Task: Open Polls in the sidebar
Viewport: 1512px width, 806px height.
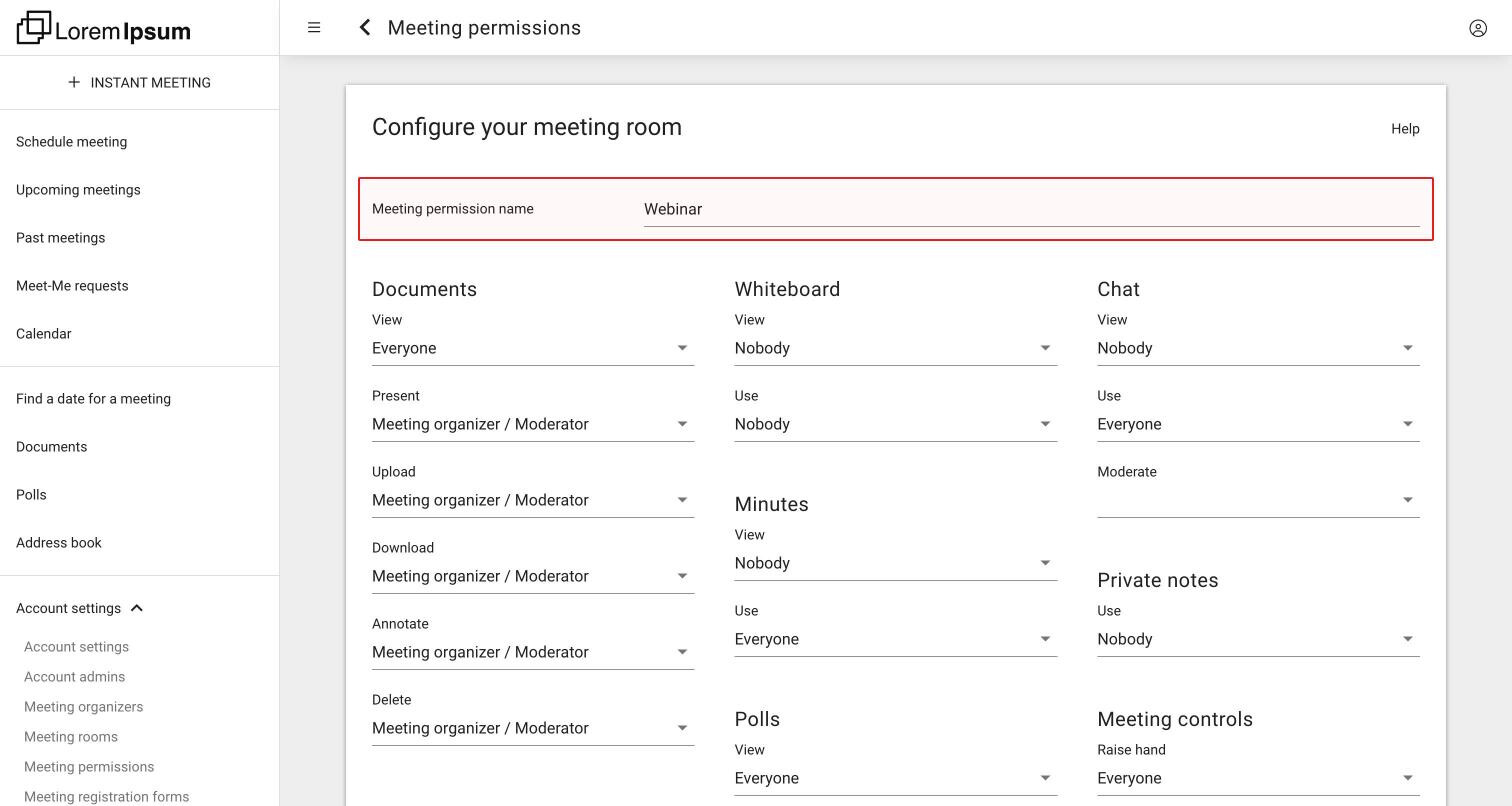Action: coord(31,495)
